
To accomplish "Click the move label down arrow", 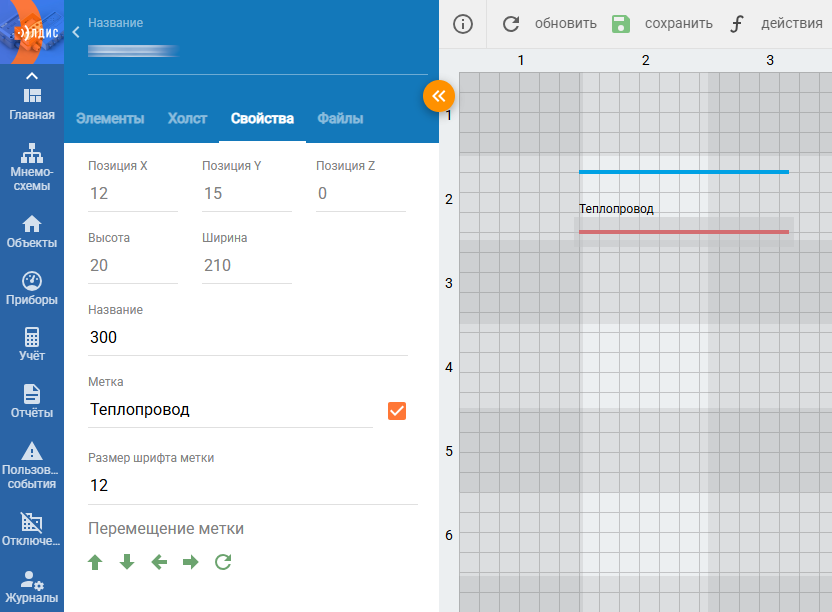I will coord(127,562).
